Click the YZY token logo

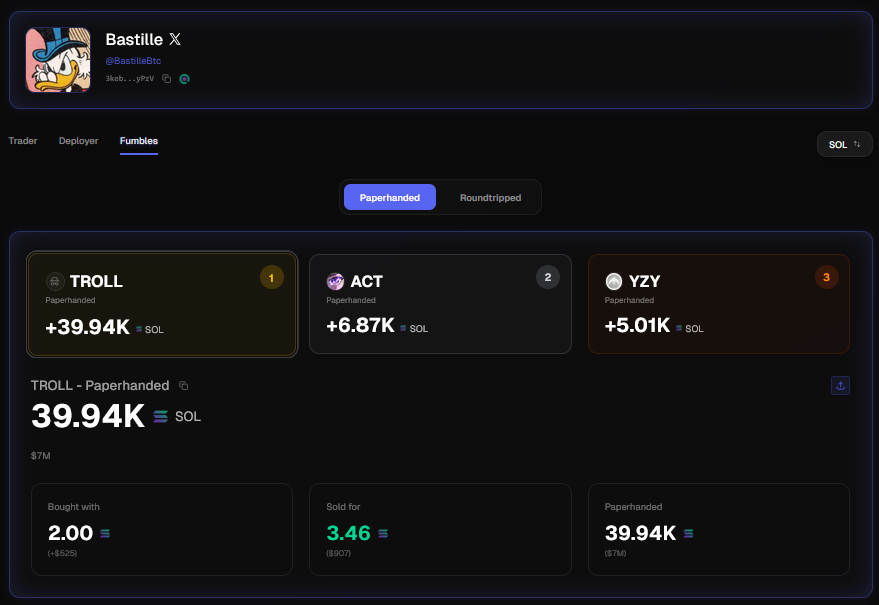coord(614,281)
